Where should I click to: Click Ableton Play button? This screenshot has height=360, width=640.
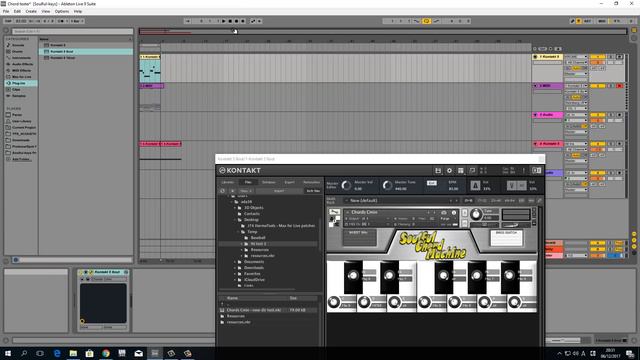coord(223,21)
